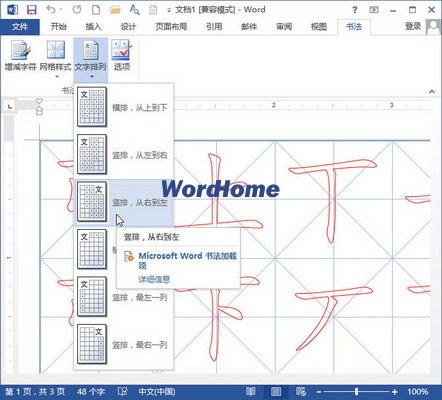Image resolution: width=442 pixels, height=400 pixels.
Task: Switch to Print Layout view
Action: point(276,392)
